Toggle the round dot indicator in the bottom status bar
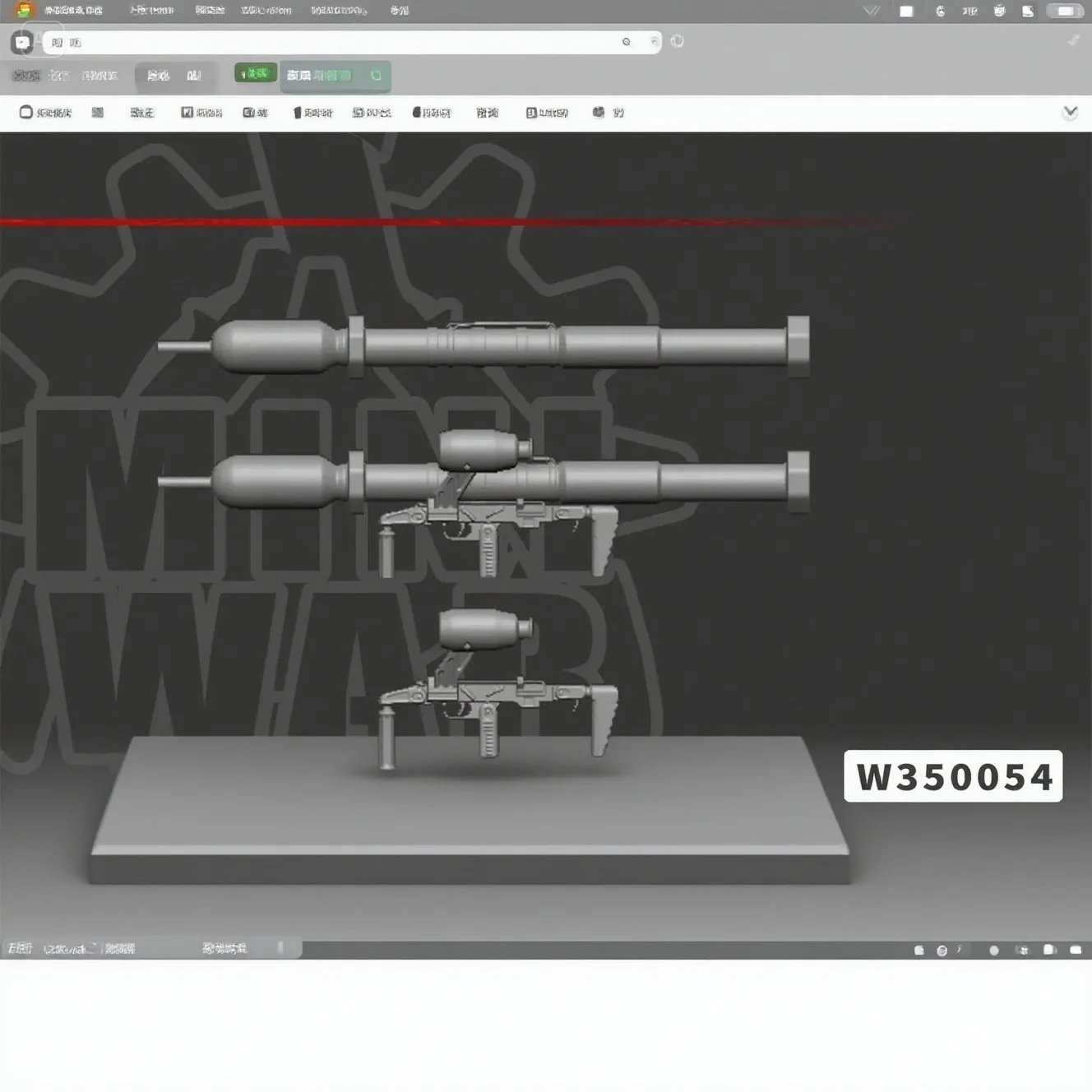 [x=994, y=950]
